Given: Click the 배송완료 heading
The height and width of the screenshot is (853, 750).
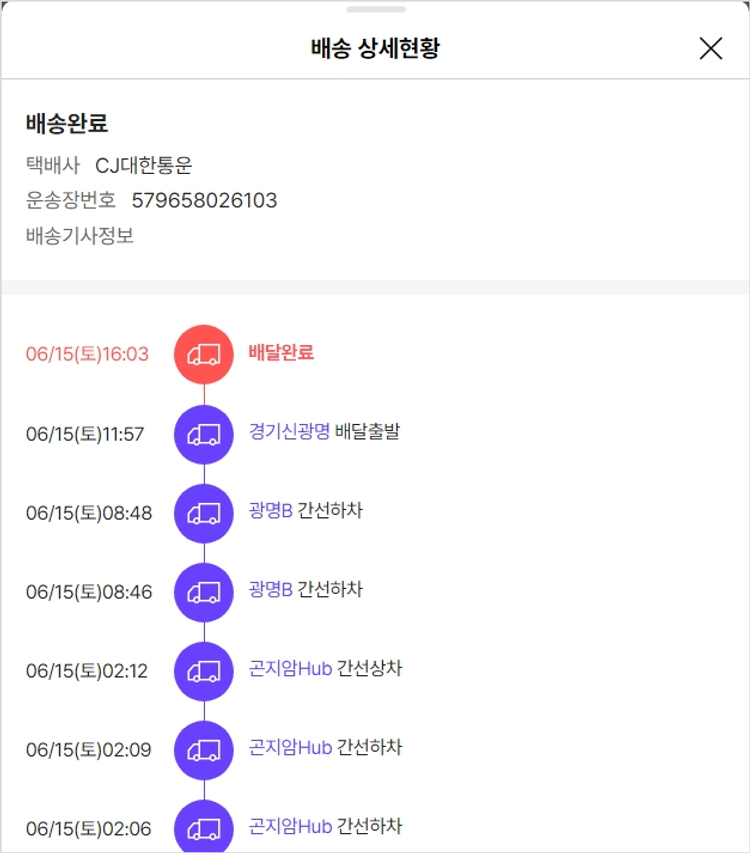Looking at the screenshot, I should (67, 124).
